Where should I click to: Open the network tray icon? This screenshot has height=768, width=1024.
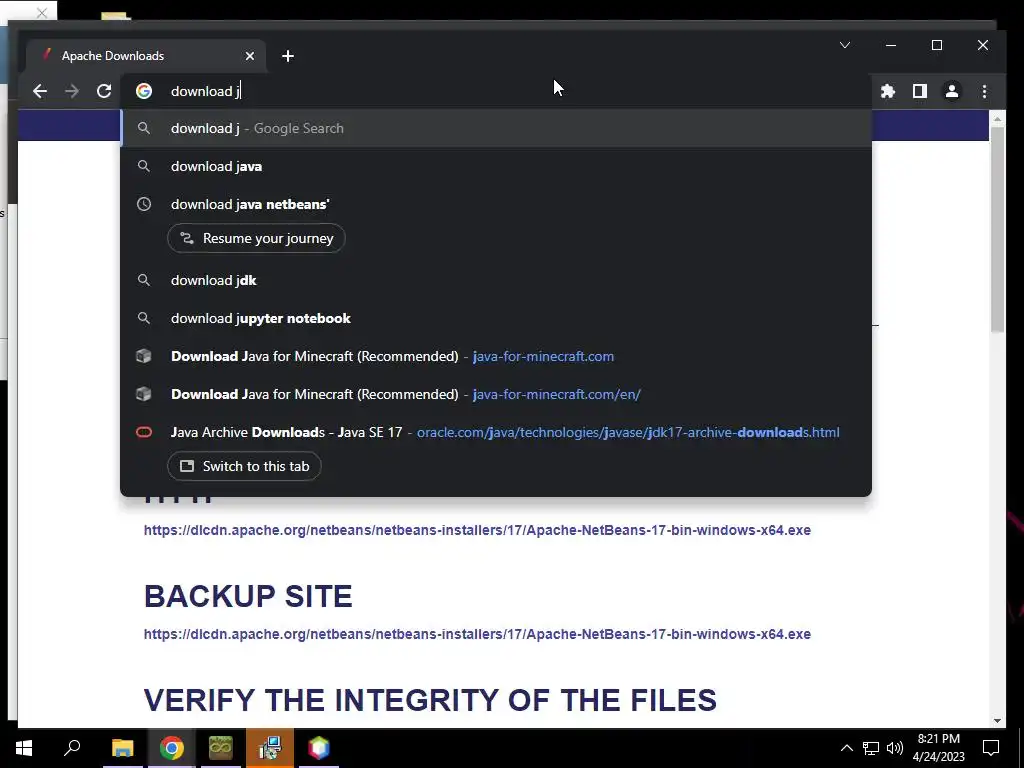coord(871,748)
